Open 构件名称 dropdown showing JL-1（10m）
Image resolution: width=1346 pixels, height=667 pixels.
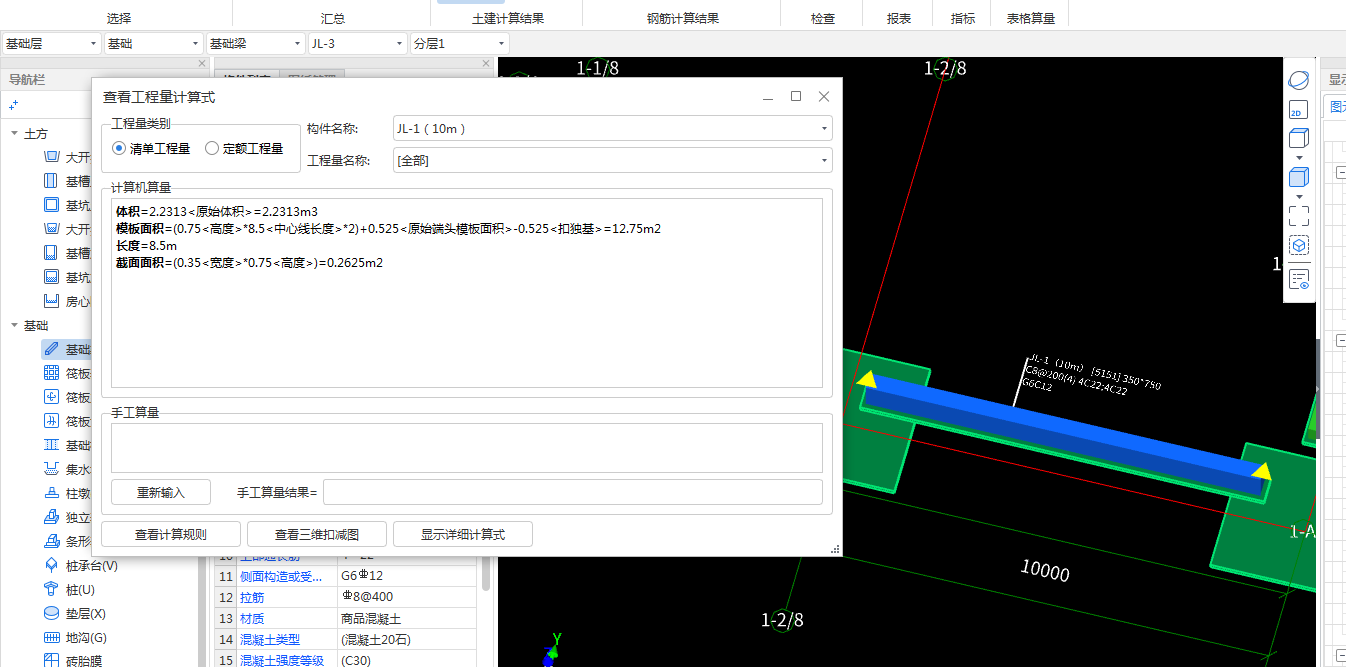pos(612,128)
